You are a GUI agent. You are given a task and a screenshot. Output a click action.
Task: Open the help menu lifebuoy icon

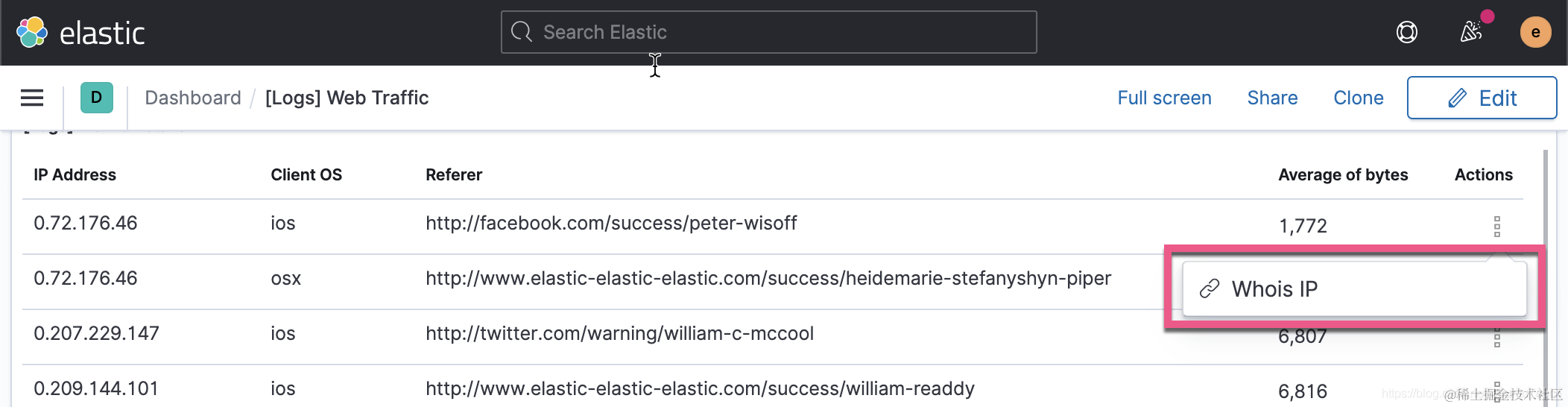(x=1406, y=32)
